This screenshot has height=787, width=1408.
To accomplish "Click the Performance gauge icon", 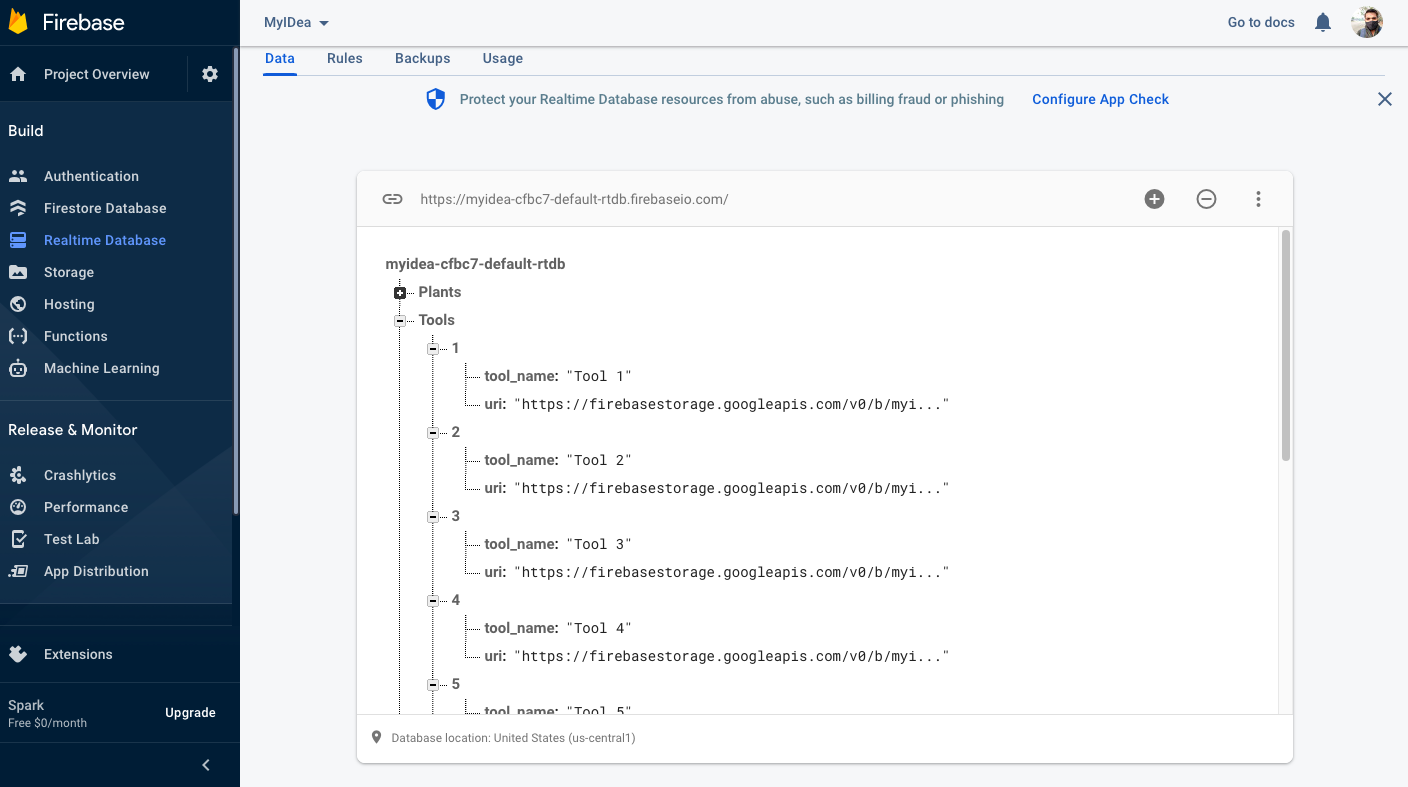I will point(18,507).
